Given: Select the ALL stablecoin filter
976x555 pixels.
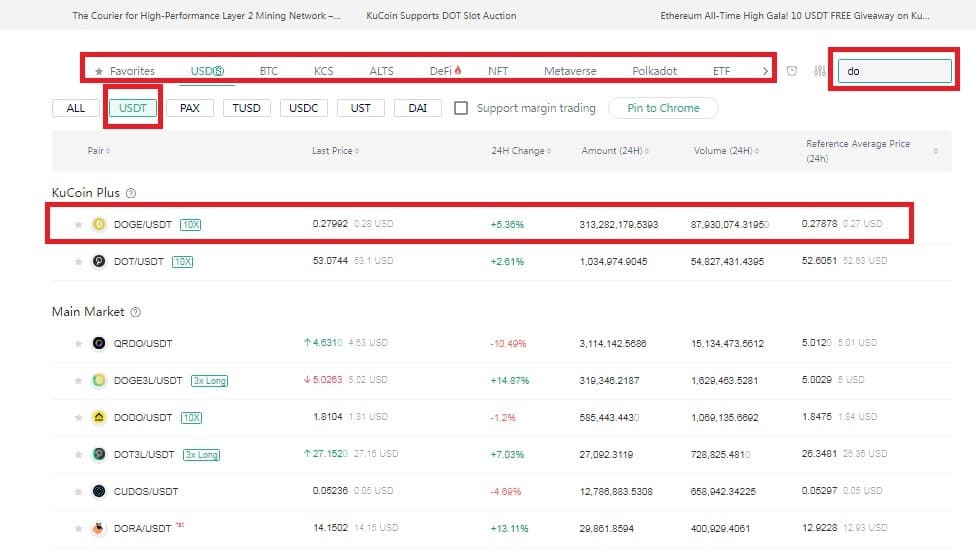Looking at the screenshot, I should (76, 108).
